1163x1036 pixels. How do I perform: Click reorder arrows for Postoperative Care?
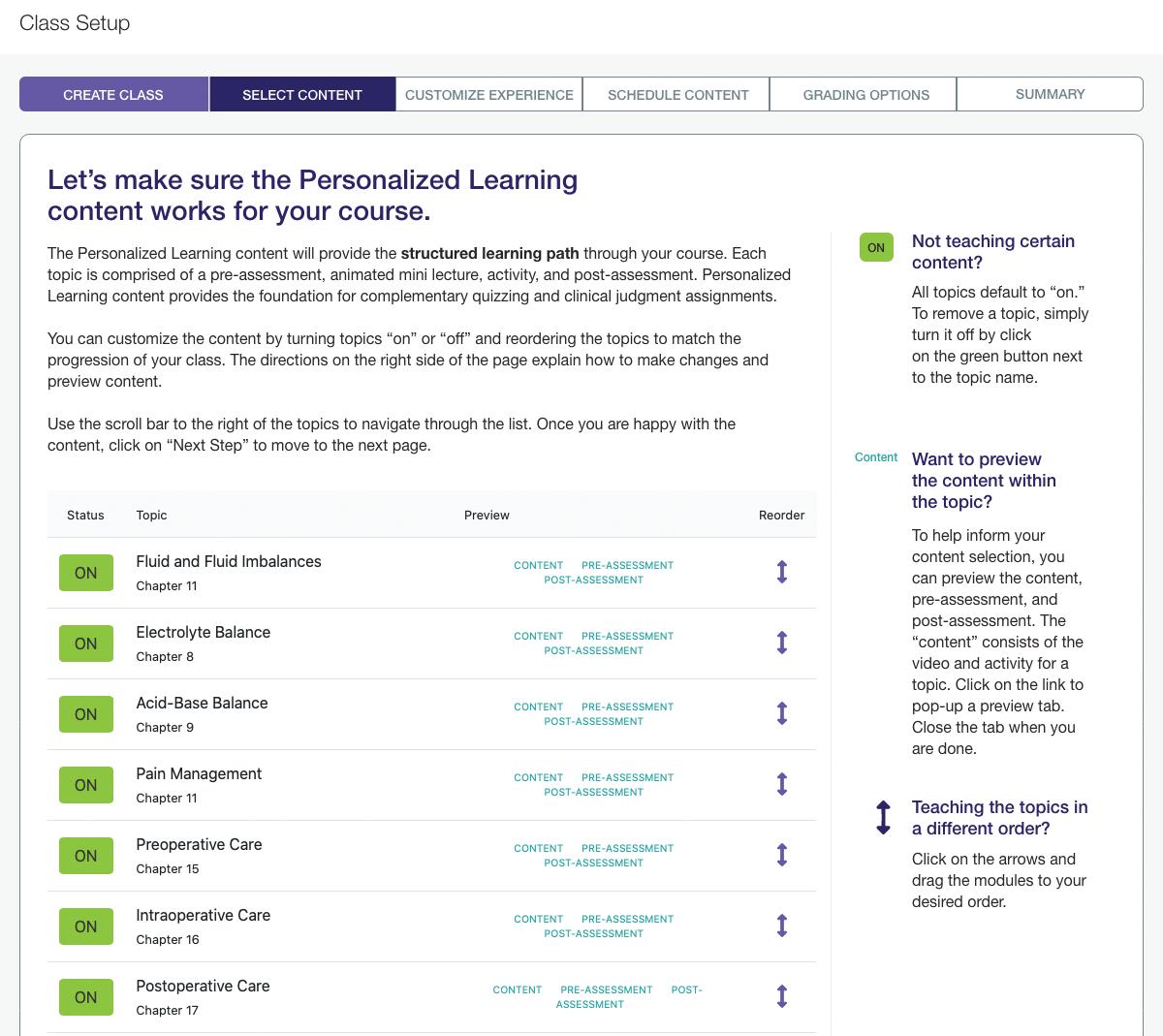point(782,996)
